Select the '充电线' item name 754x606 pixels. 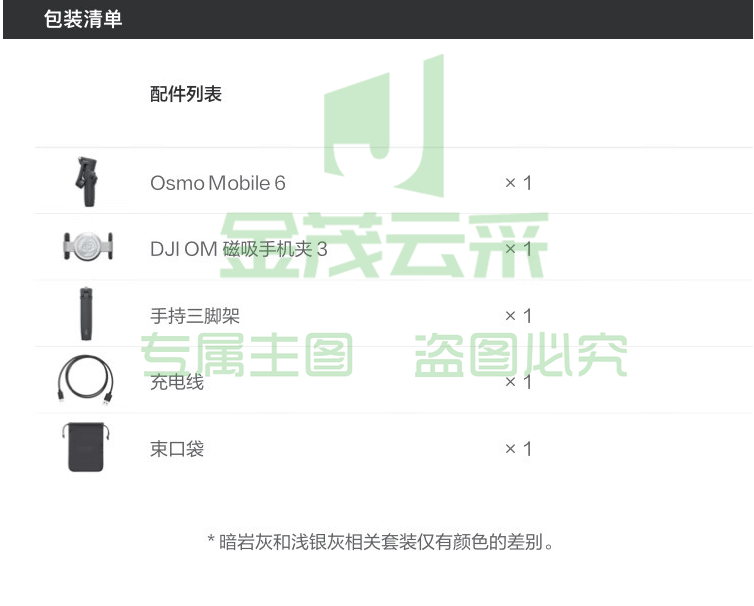pyautogui.click(x=177, y=382)
